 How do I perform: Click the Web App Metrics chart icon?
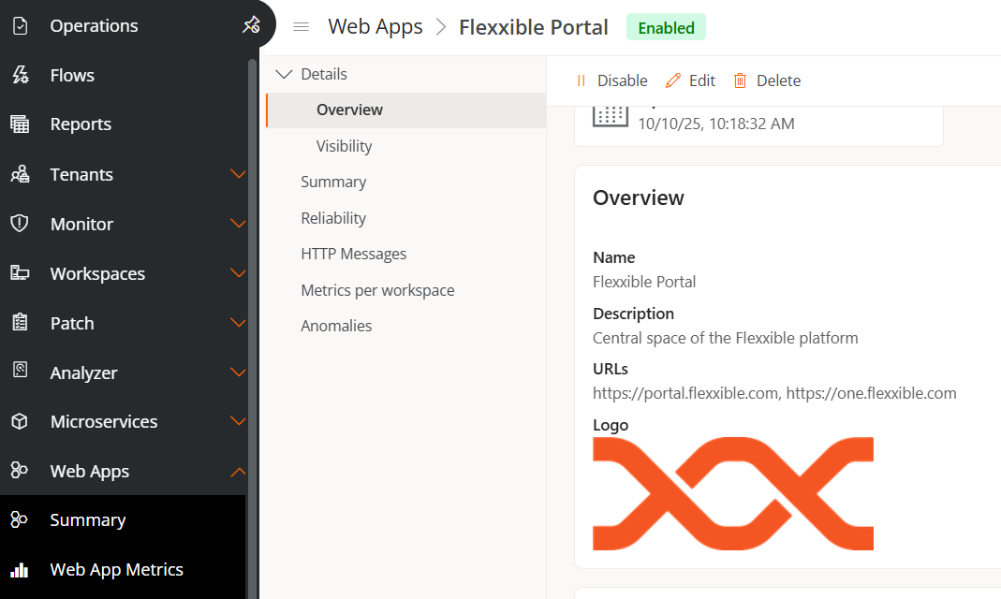(x=20, y=569)
